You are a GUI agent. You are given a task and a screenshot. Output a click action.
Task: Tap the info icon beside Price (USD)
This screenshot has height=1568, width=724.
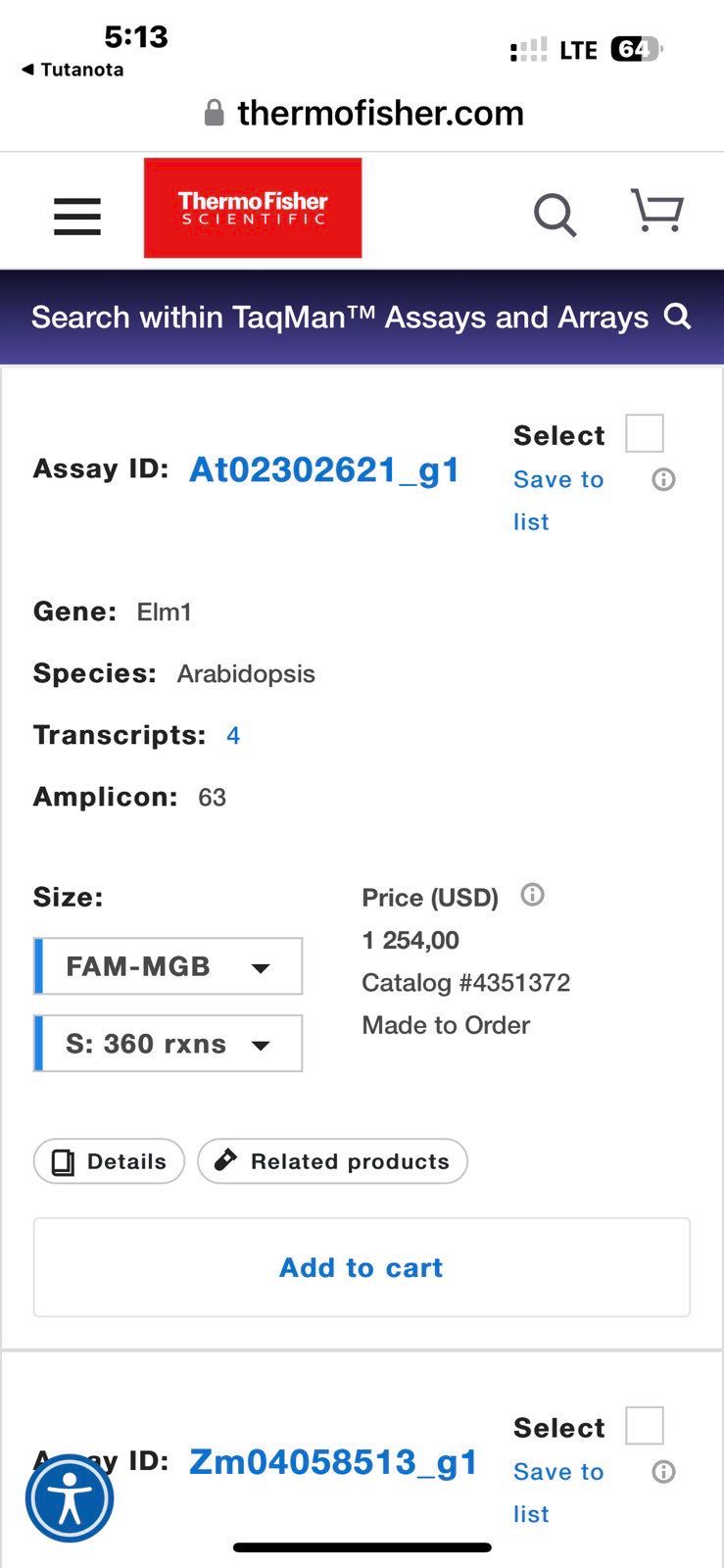pyautogui.click(x=532, y=895)
